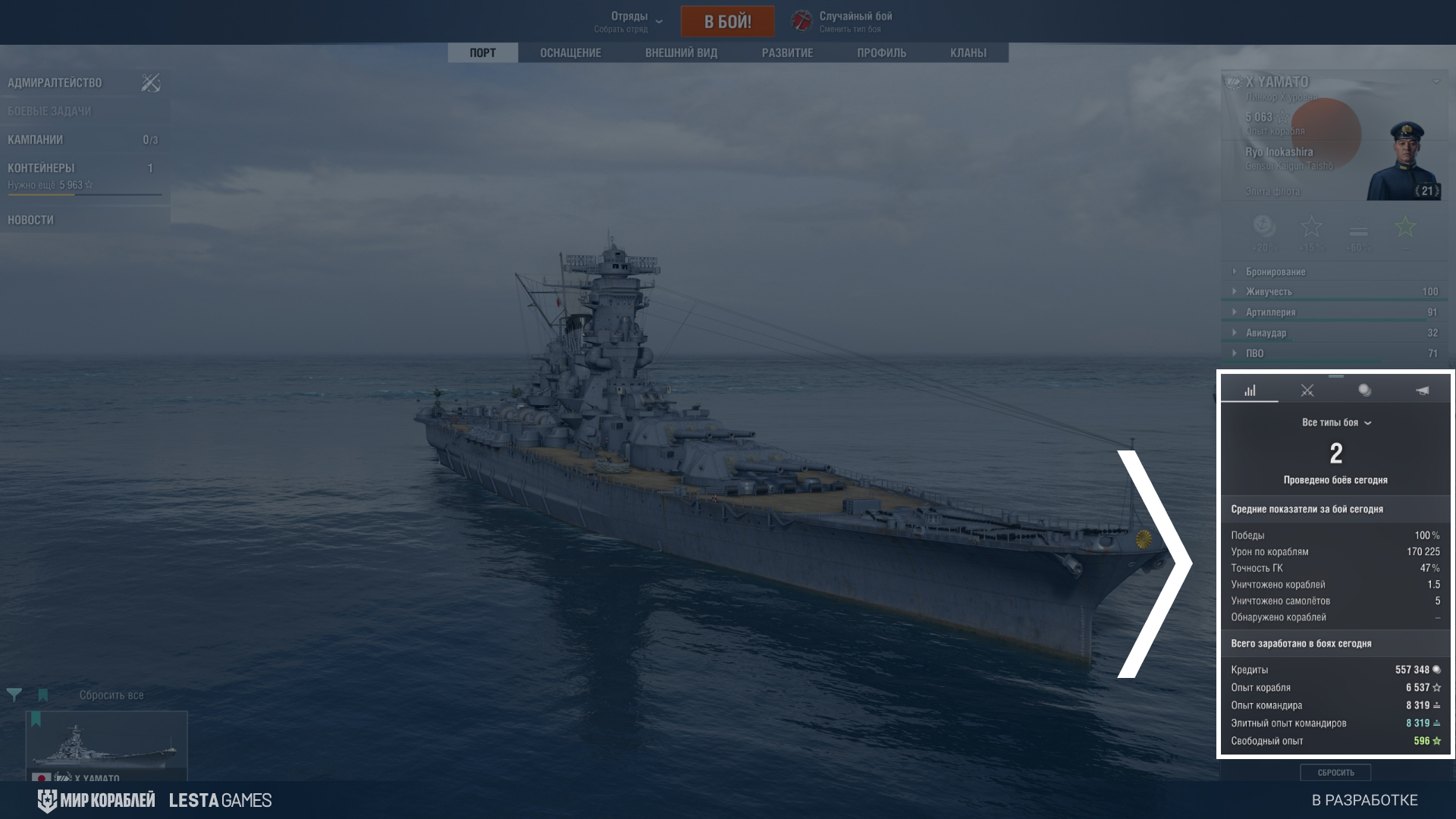Click the crossed-out tools icon beside Адмиралтейство
1456x819 pixels.
[151, 83]
